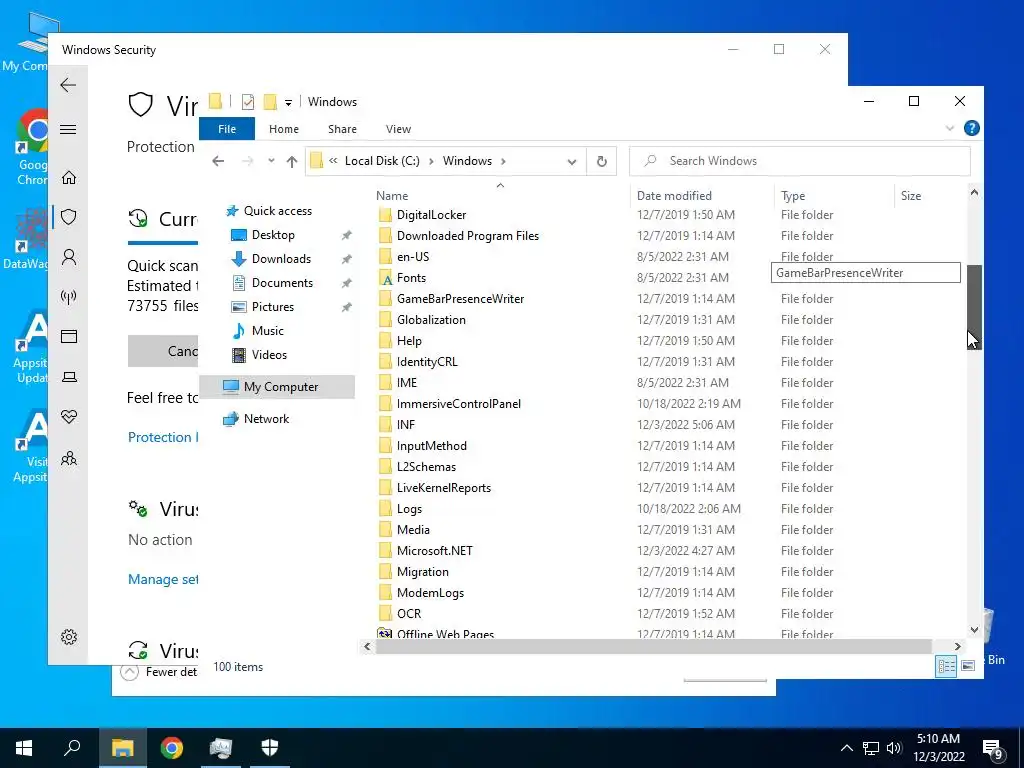Image resolution: width=1024 pixels, height=768 pixels.
Task: Open Device security laptop icon
Action: pos(69,377)
